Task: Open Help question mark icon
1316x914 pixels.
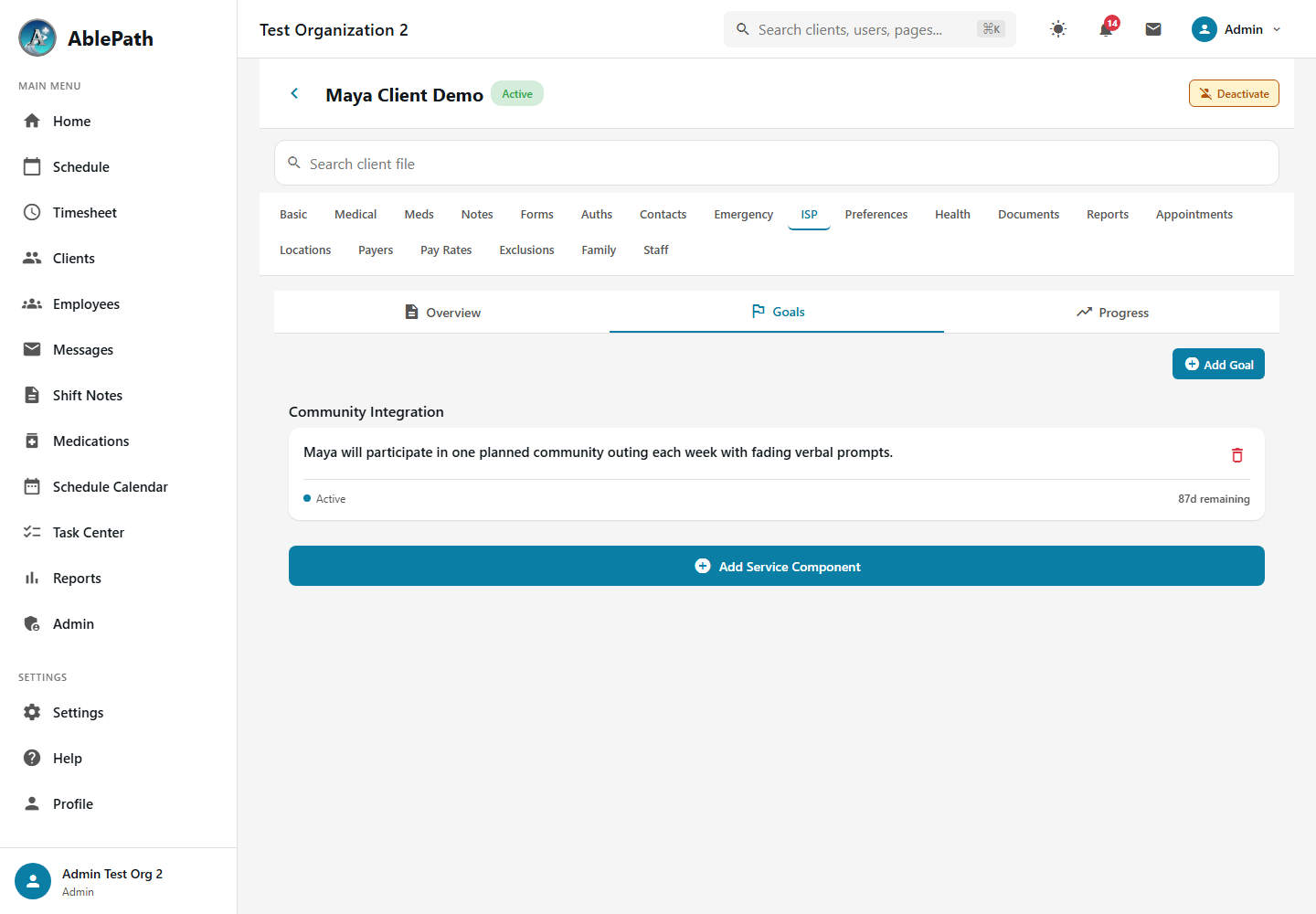Action: tap(32, 758)
